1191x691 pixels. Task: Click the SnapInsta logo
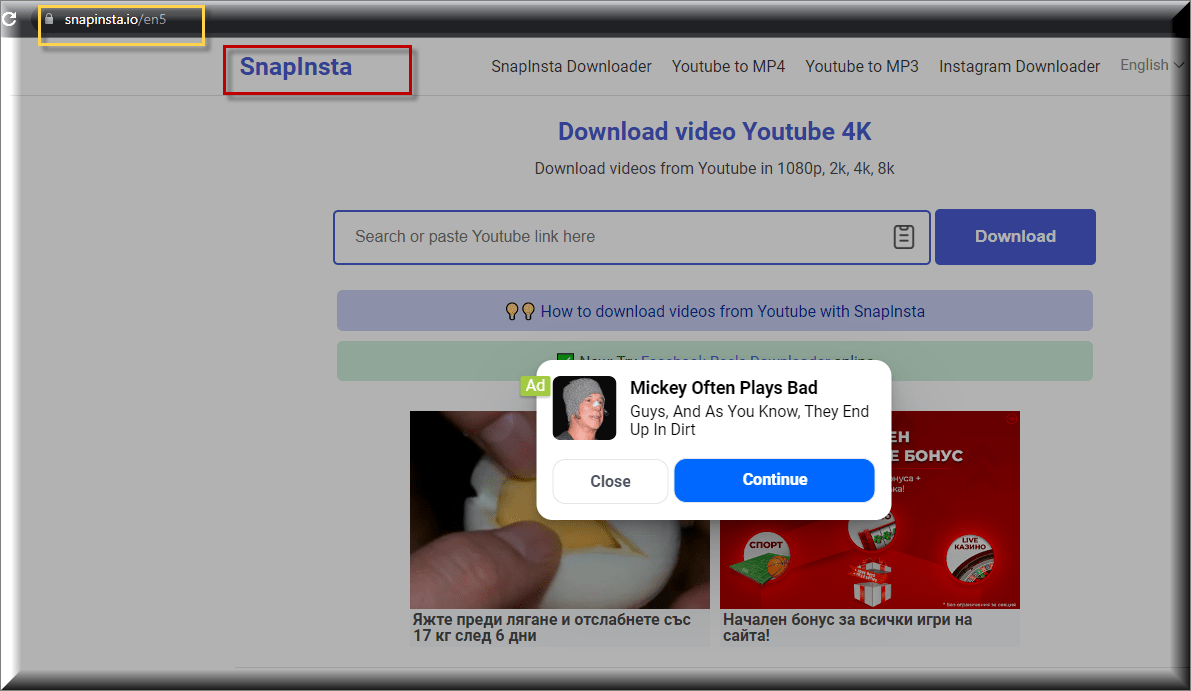click(x=295, y=66)
